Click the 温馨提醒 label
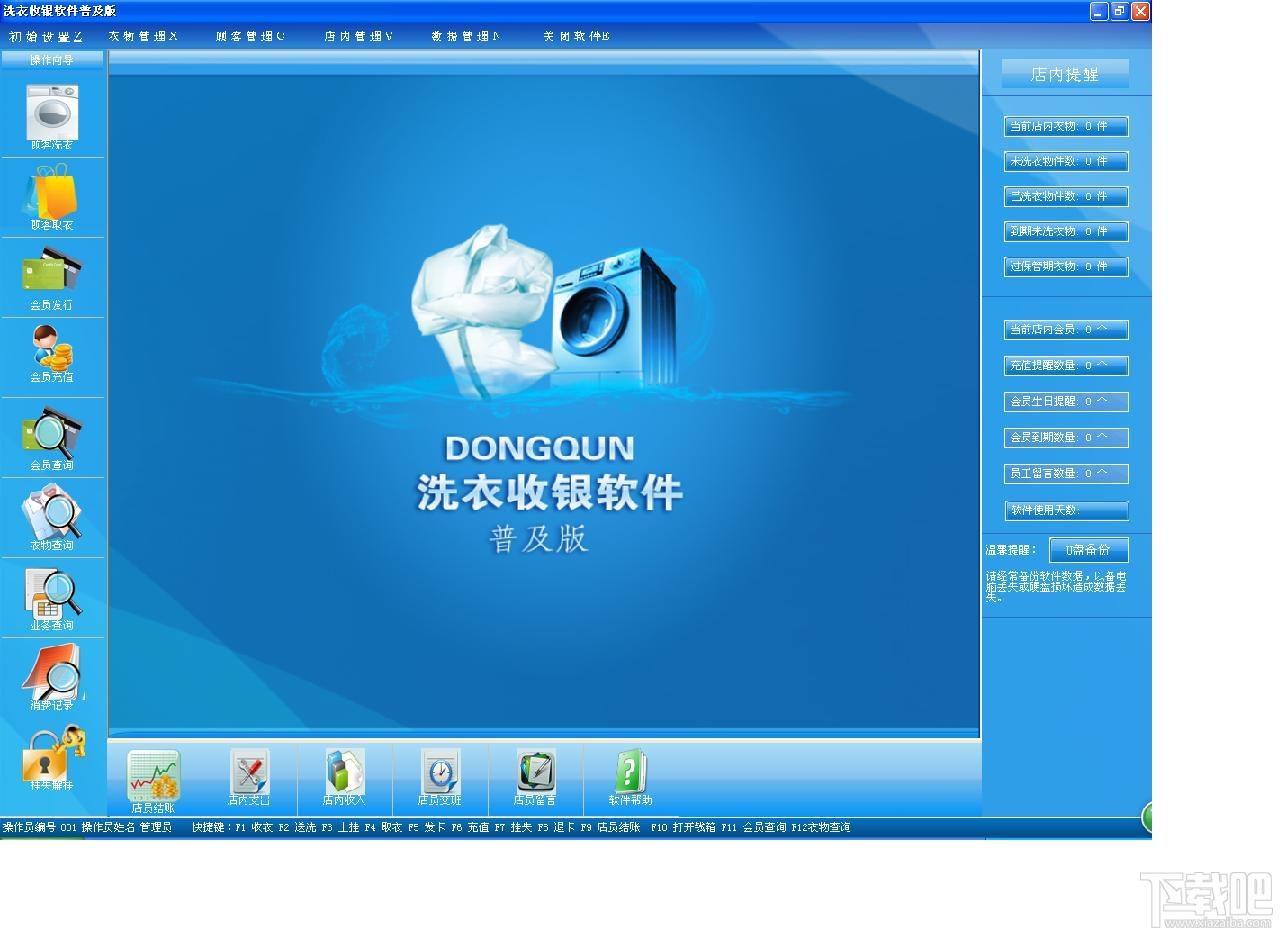 tap(1013, 550)
